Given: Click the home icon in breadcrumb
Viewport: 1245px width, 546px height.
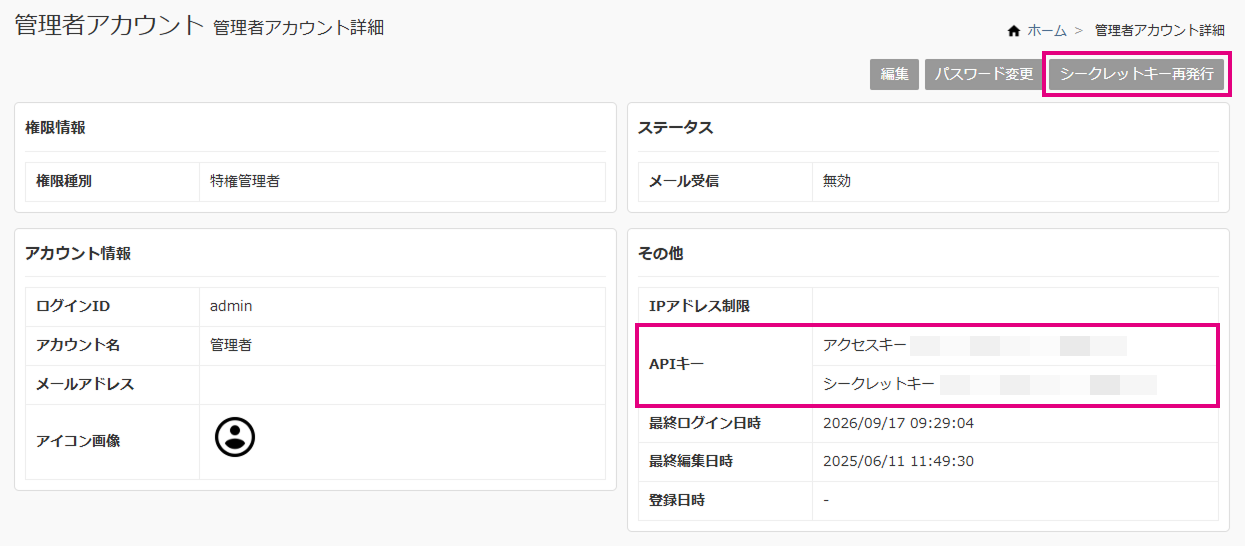Looking at the screenshot, I should pyautogui.click(x=1014, y=31).
